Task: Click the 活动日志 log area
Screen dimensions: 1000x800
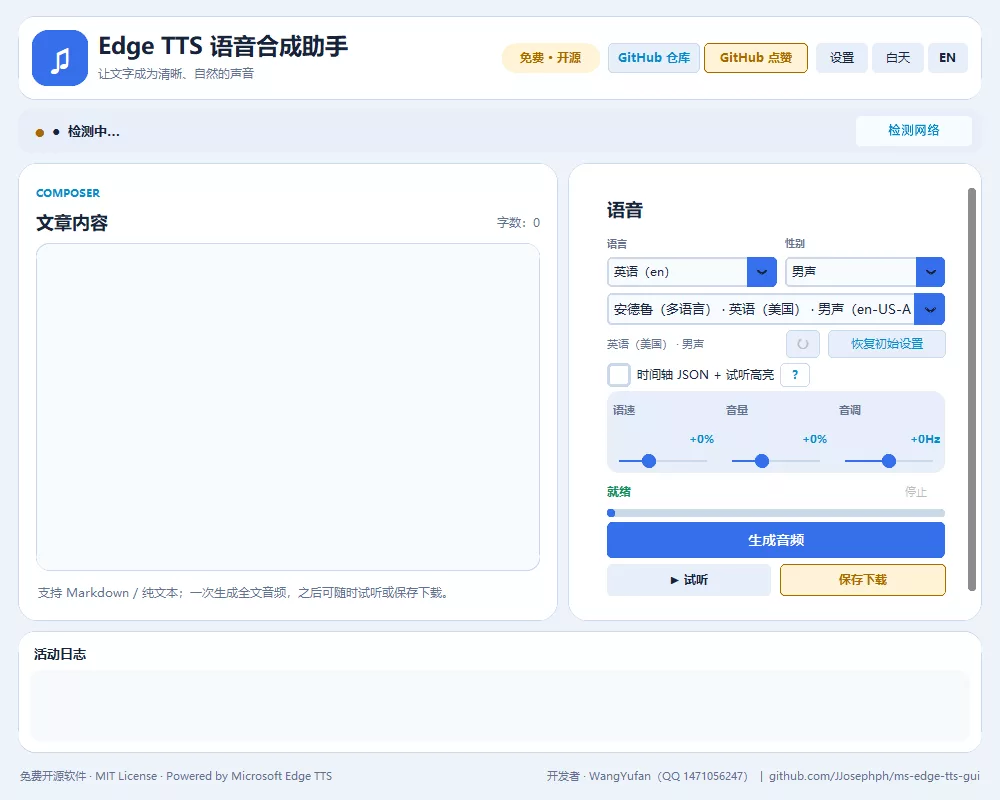Action: click(x=500, y=705)
